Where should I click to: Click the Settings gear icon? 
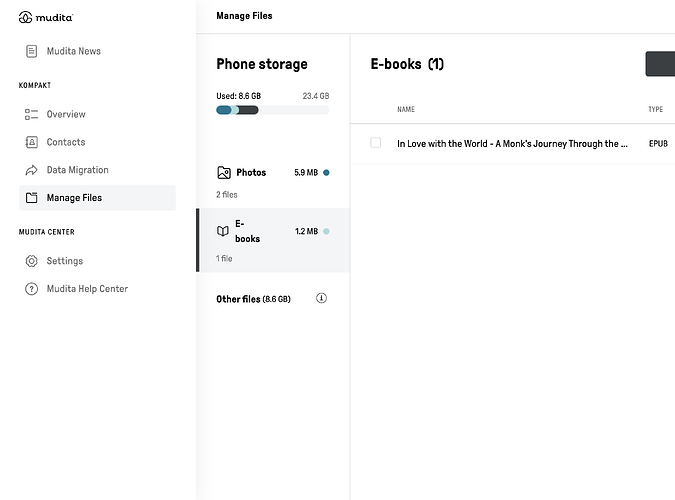click(31, 261)
